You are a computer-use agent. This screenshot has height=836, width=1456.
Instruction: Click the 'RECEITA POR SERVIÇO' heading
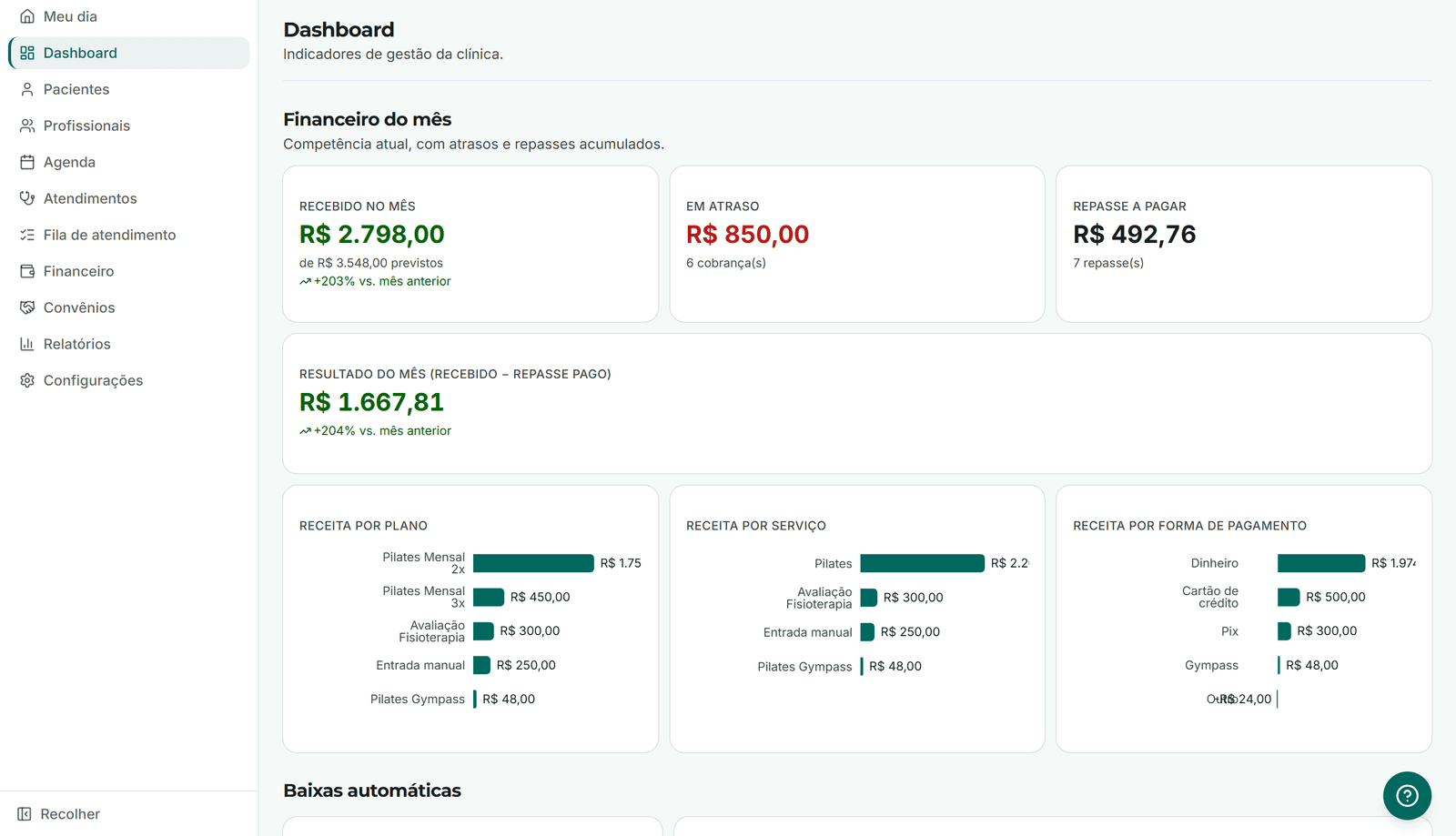756,526
